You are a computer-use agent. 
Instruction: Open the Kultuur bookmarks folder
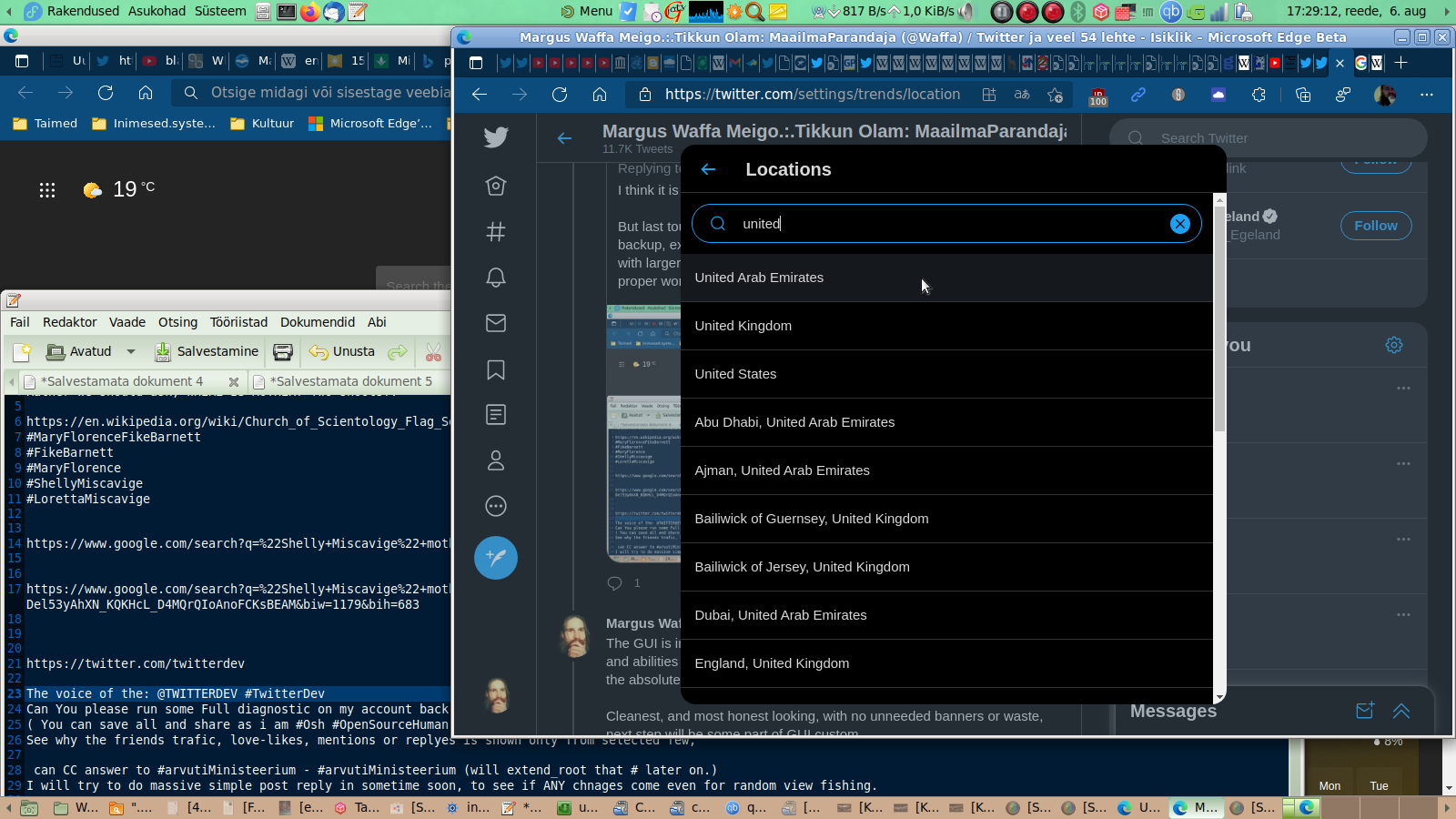coord(262,124)
